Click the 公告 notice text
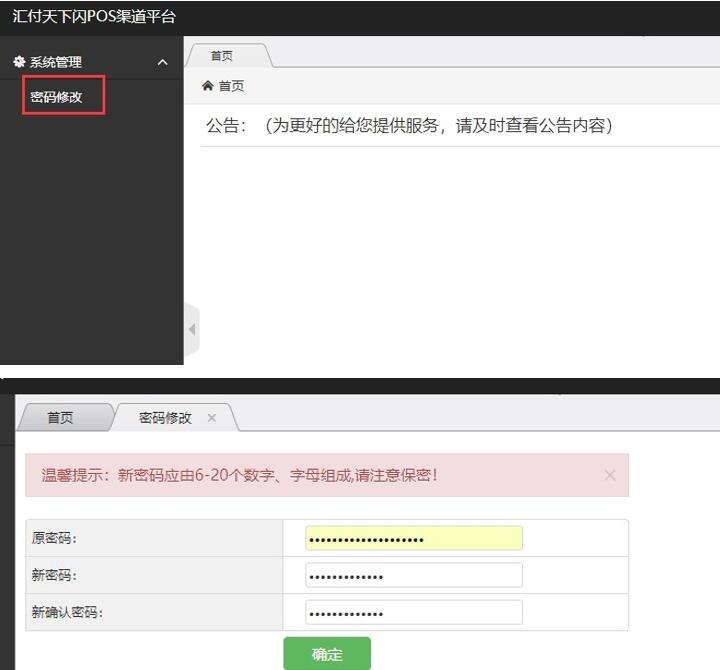 tap(409, 125)
